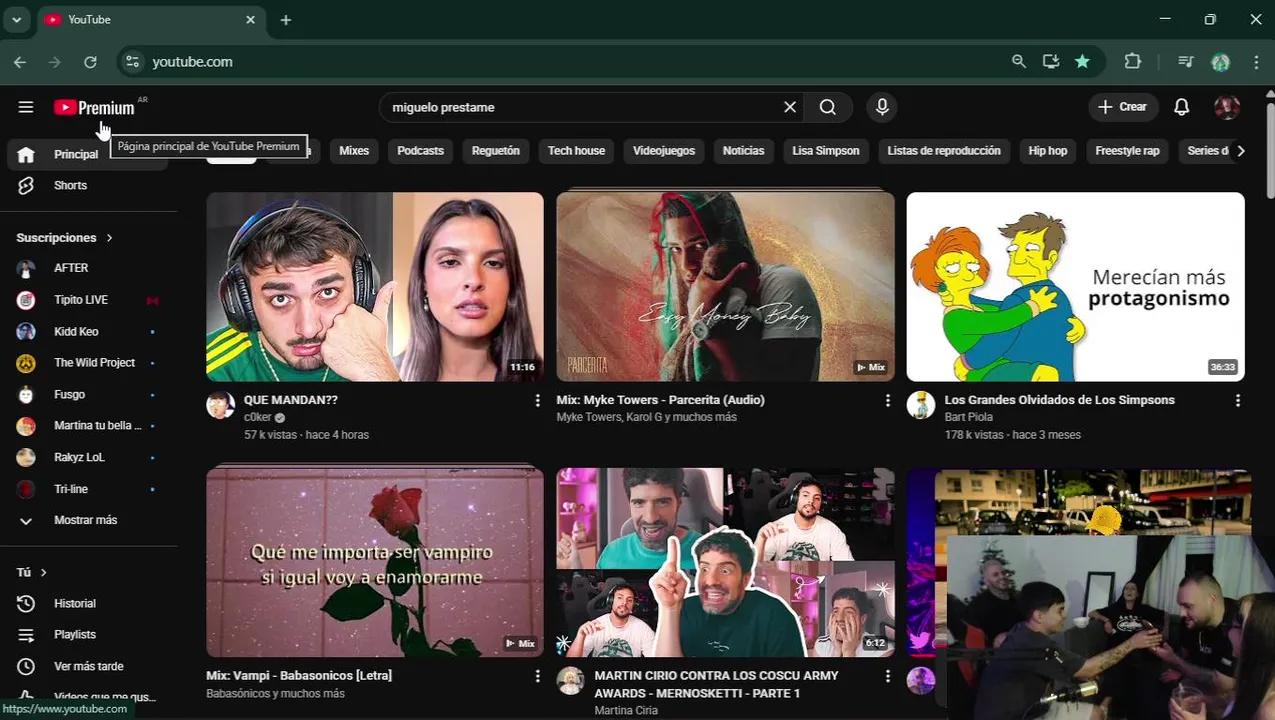
Task: Select the Listas de reproducción chip
Action: point(944,151)
